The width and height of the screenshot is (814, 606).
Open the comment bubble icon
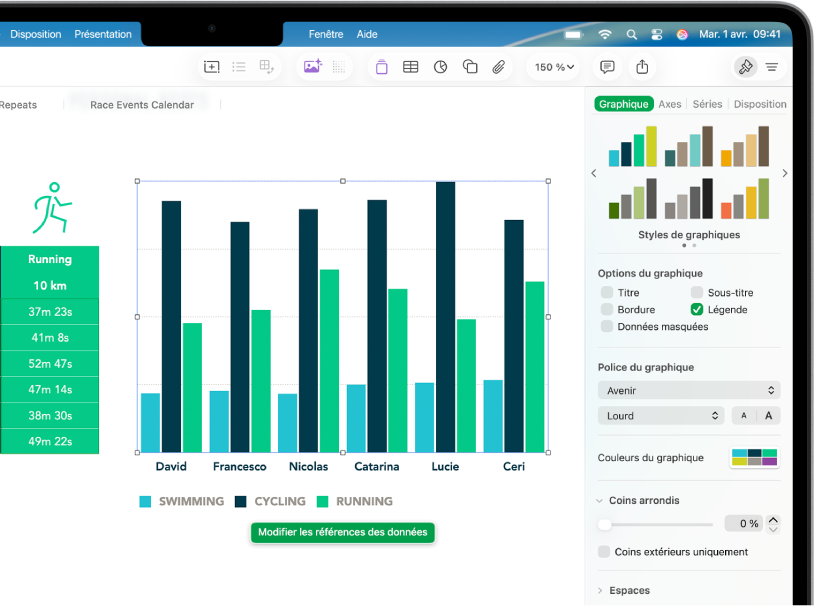tap(607, 67)
